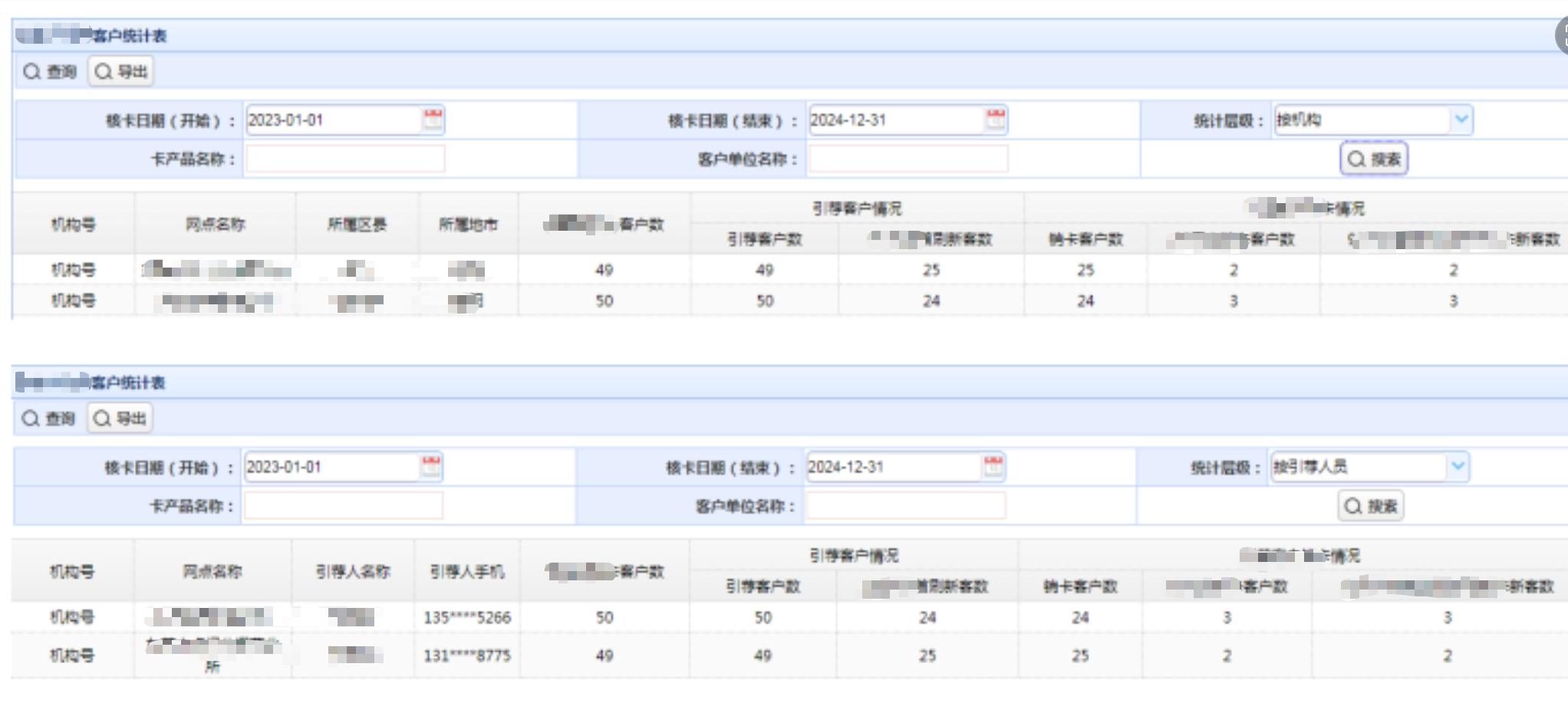This screenshot has width=1568, height=703.
Task: Click magnifier icon on upper 搜索 button
Action: coord(1357,159)
